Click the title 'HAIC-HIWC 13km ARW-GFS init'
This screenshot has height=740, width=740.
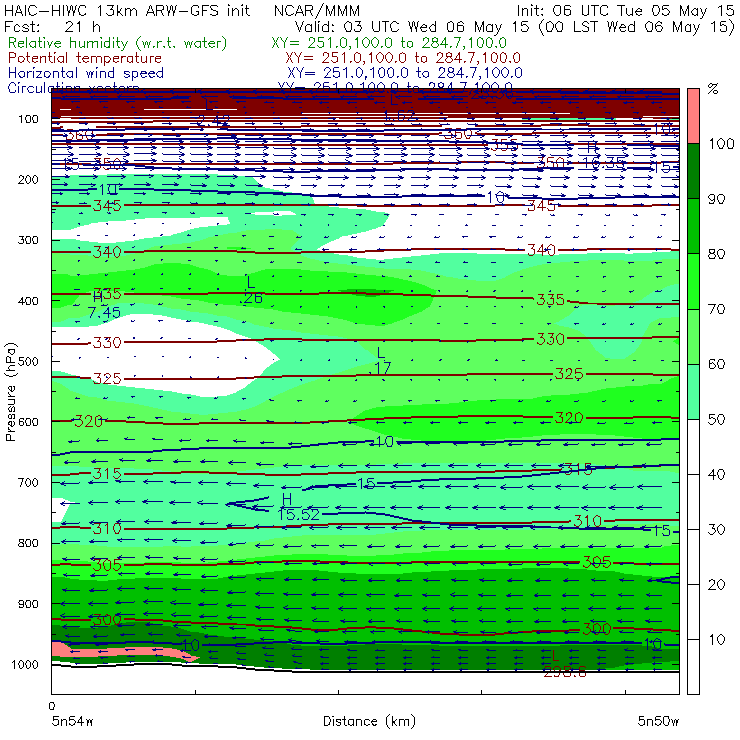(x=127, y=11)
